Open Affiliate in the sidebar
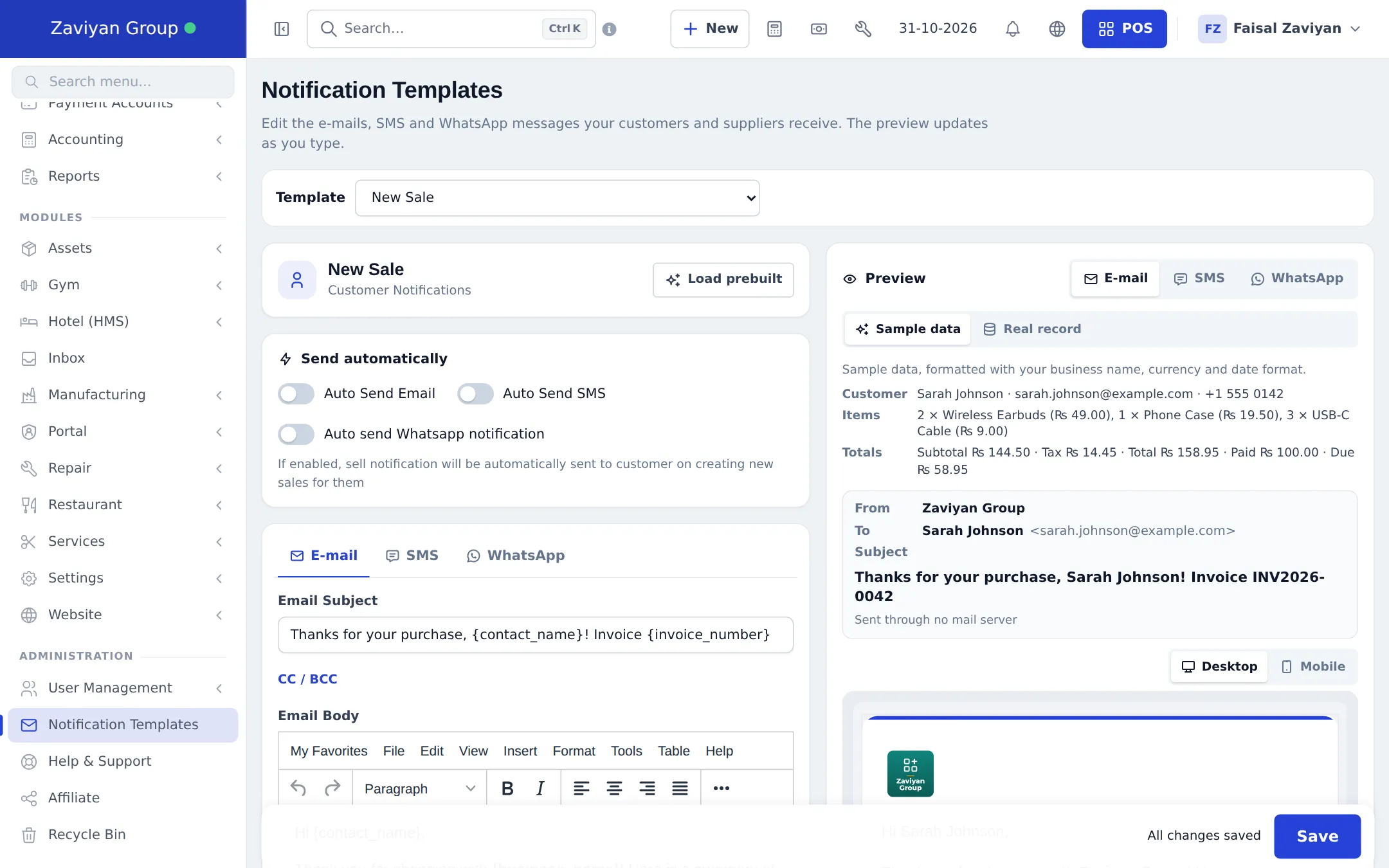1389x868 pixels. click(122, 798)
